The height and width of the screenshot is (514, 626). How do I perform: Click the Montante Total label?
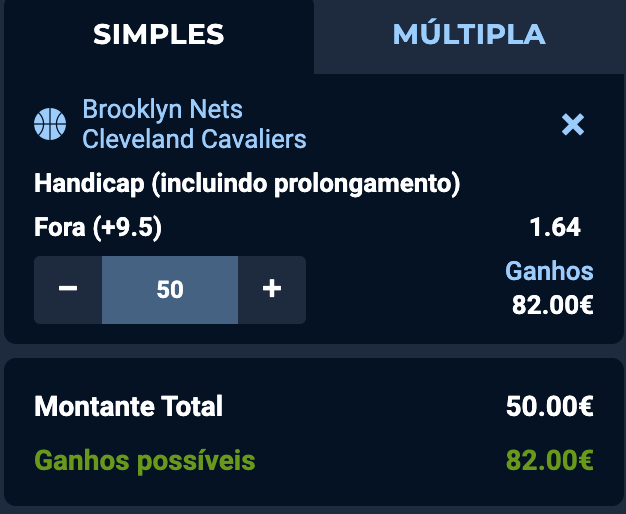(128, 407)
